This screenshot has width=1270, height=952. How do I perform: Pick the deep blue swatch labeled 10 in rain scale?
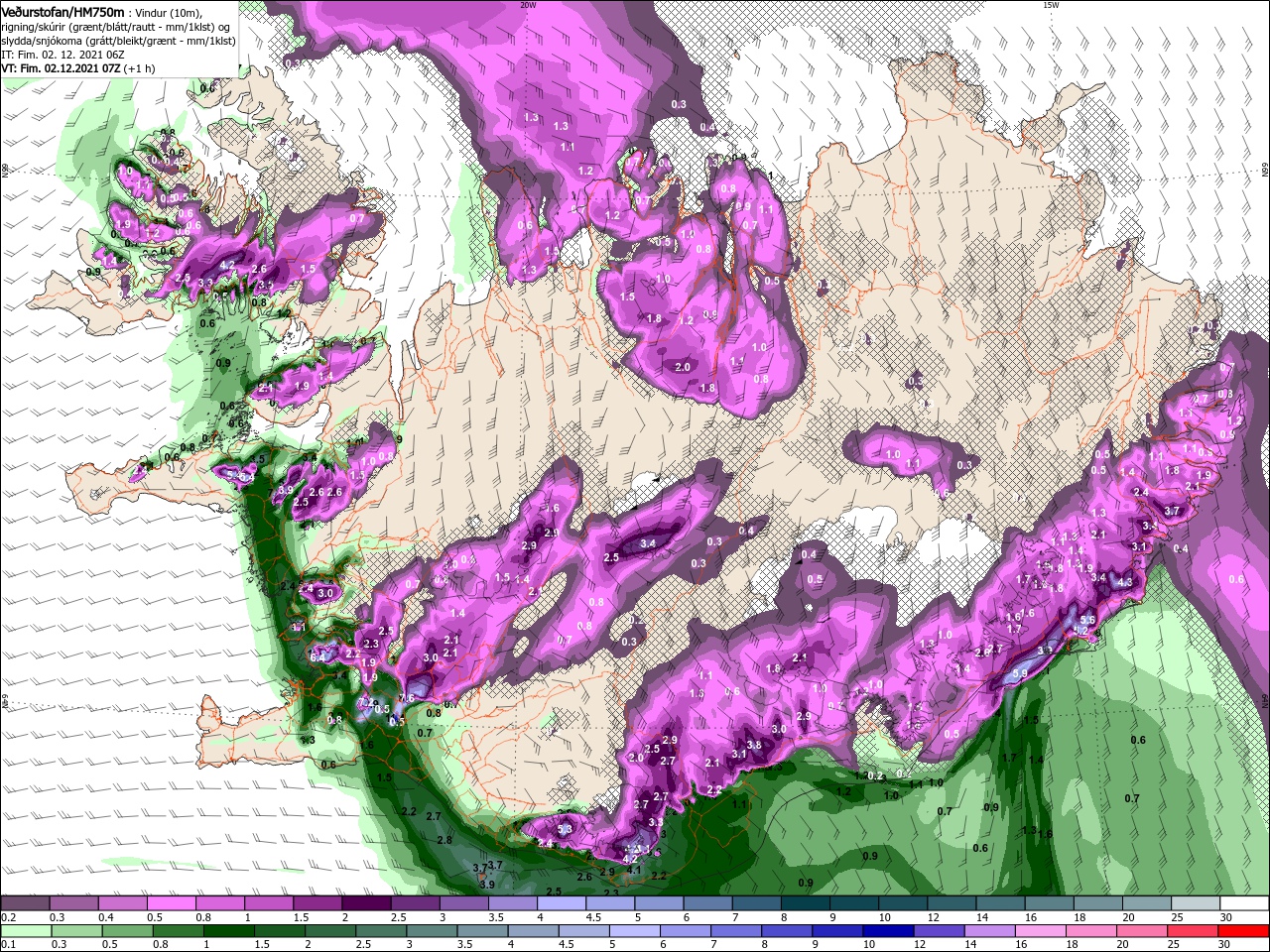point(887,931)
